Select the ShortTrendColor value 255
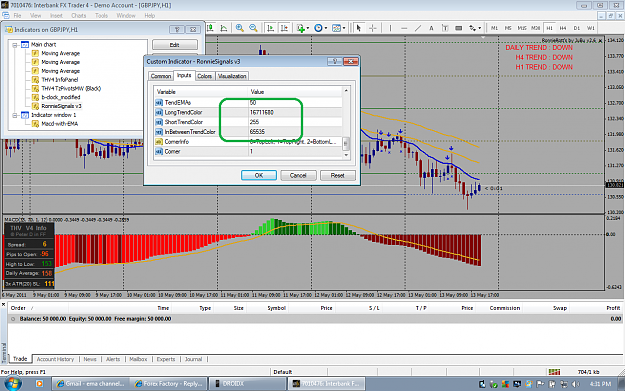This screenshot has height=391, width=625. coord(254,122)
